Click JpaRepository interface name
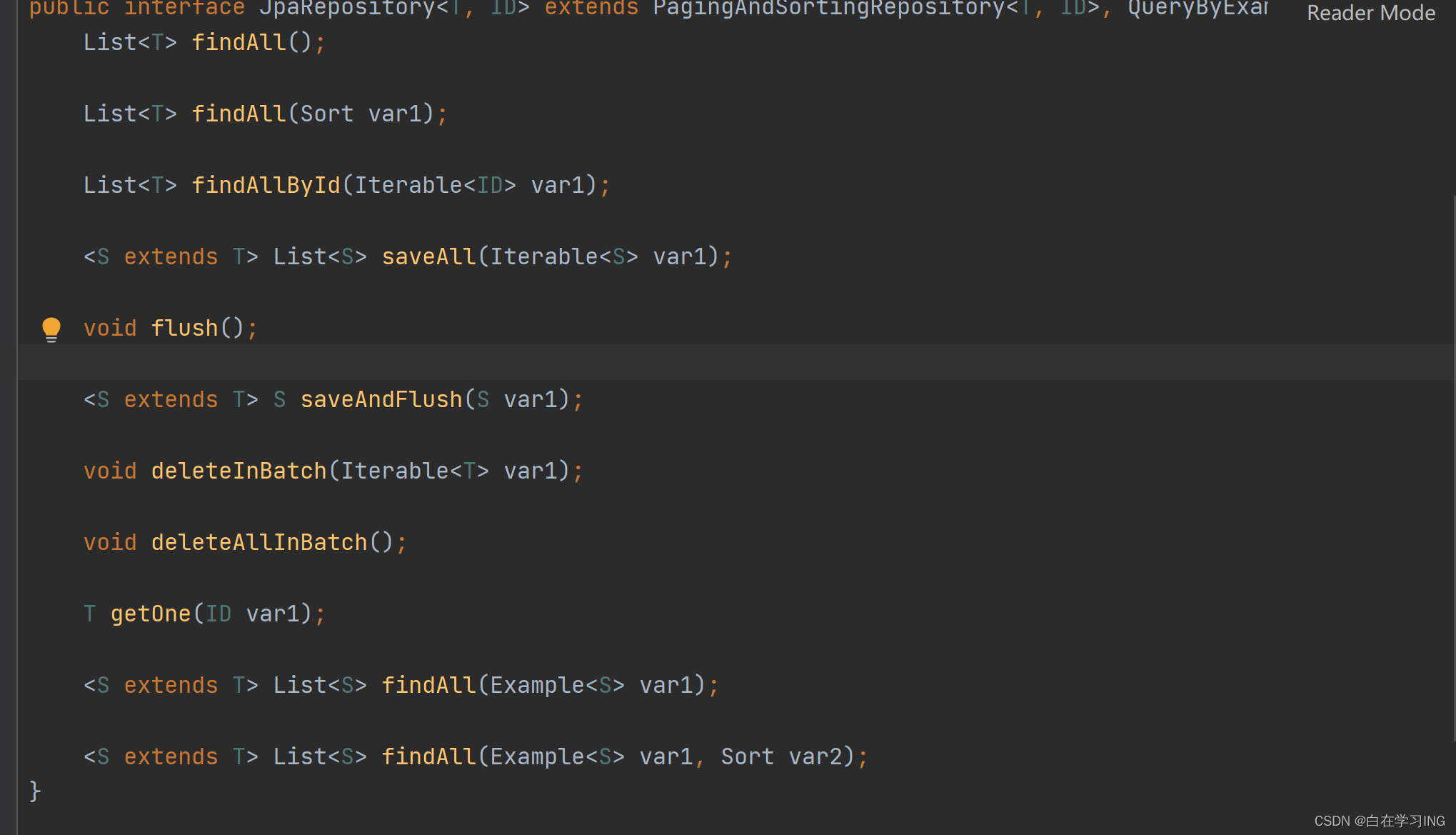Screen dimensions: 1456x835 [347, 9]
